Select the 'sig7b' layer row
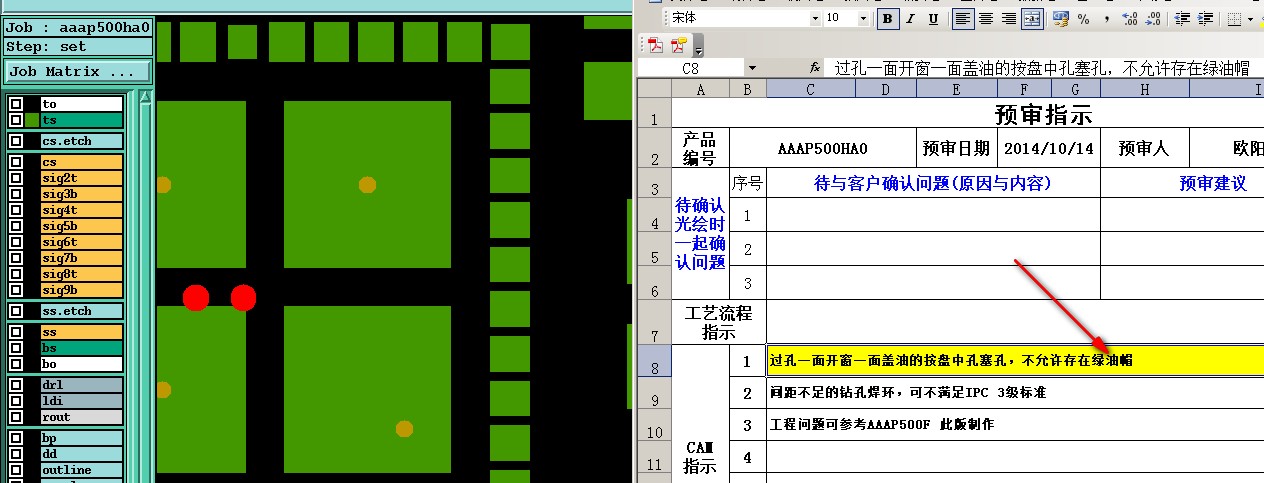This screenshot has height=483, width=1264. (81, 258)
